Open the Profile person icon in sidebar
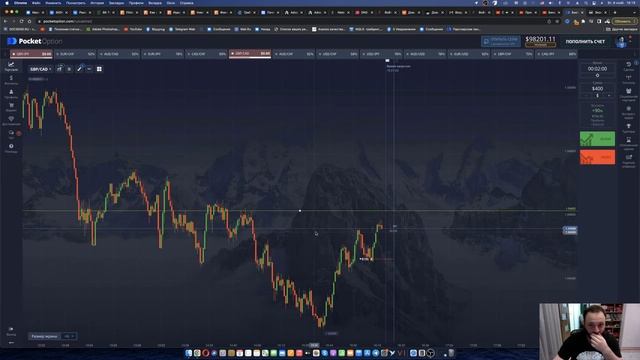This screenshot has height=360, width=640. pos(11,93)
